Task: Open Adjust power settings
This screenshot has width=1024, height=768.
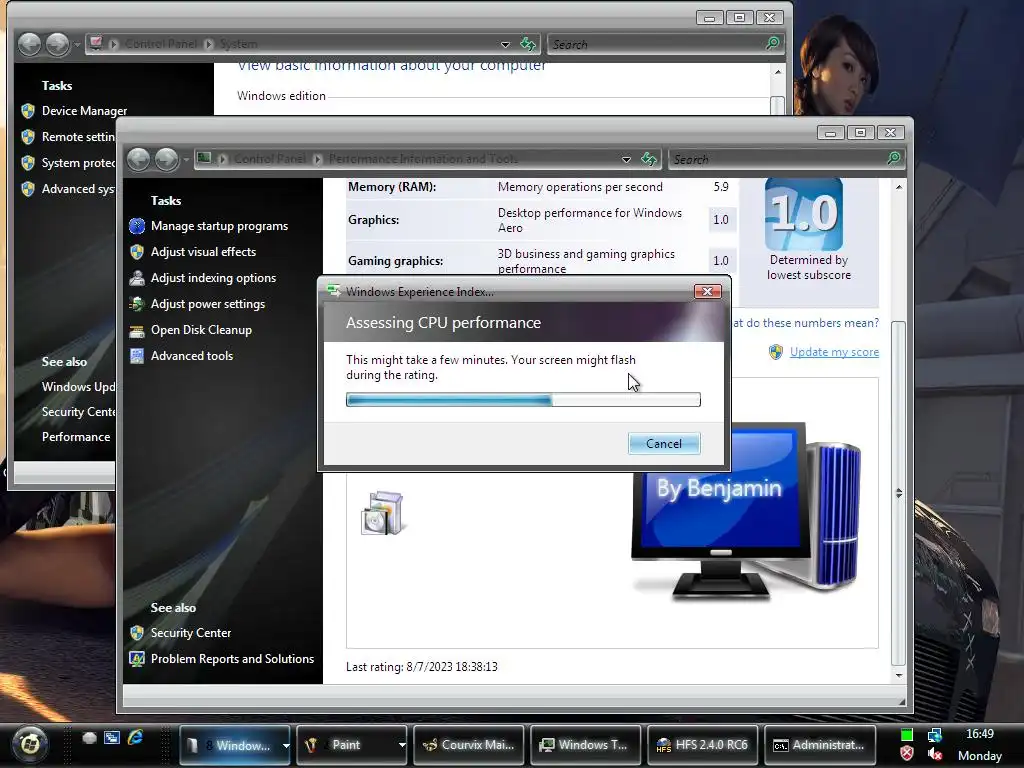Action: [208, 304]
